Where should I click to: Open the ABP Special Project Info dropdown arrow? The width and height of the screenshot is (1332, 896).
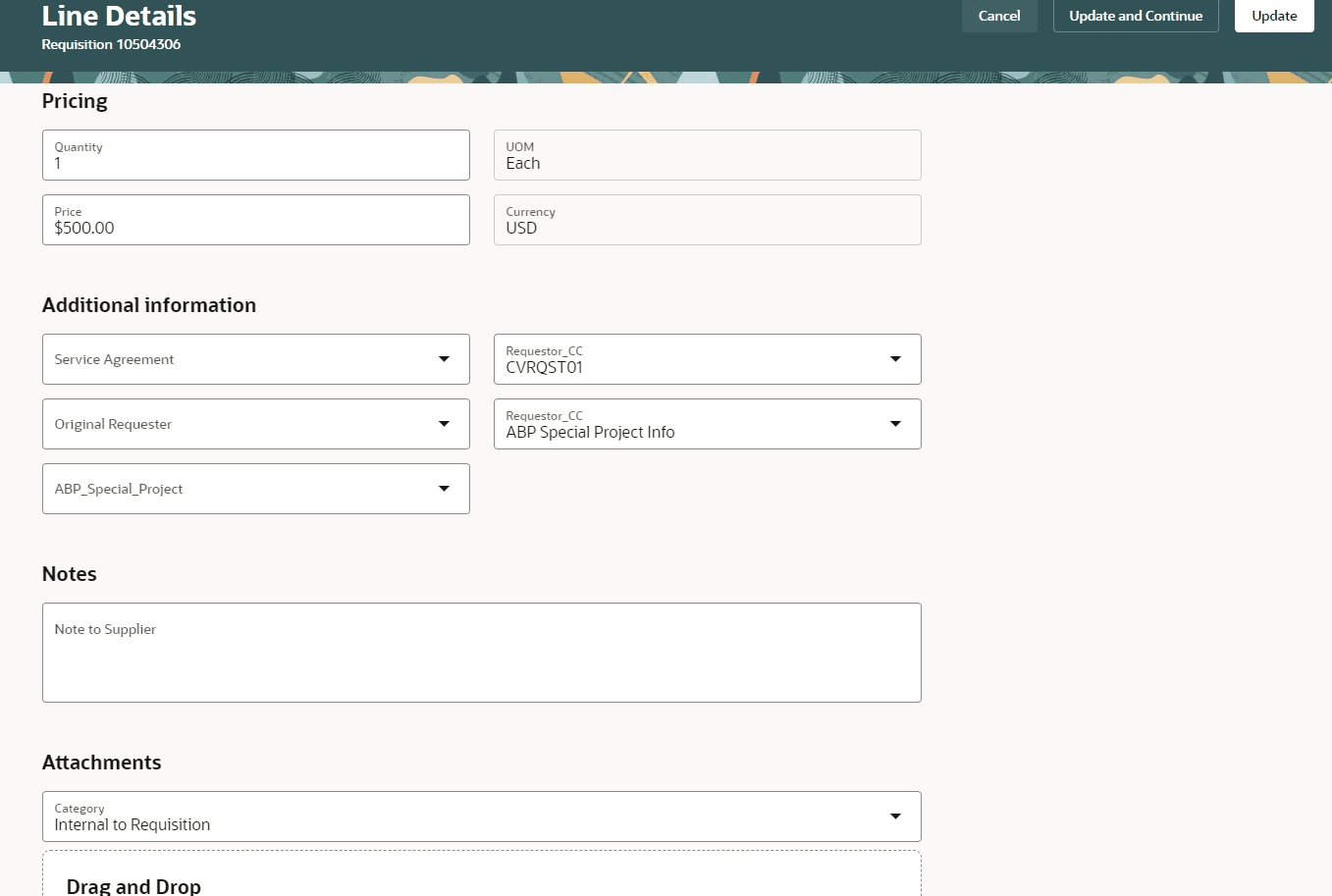point(895,424)
